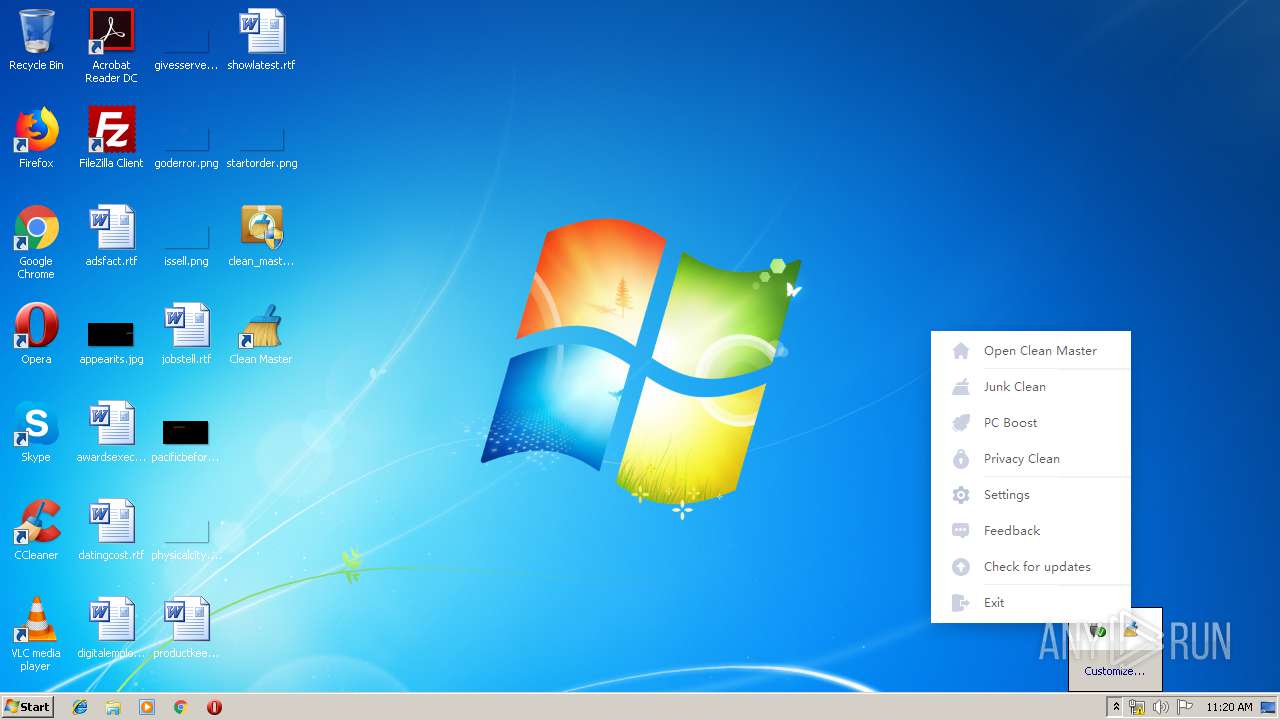Select Google Chrome desktop shortcut
1280x720 pixels.
[x=36, y=243]
